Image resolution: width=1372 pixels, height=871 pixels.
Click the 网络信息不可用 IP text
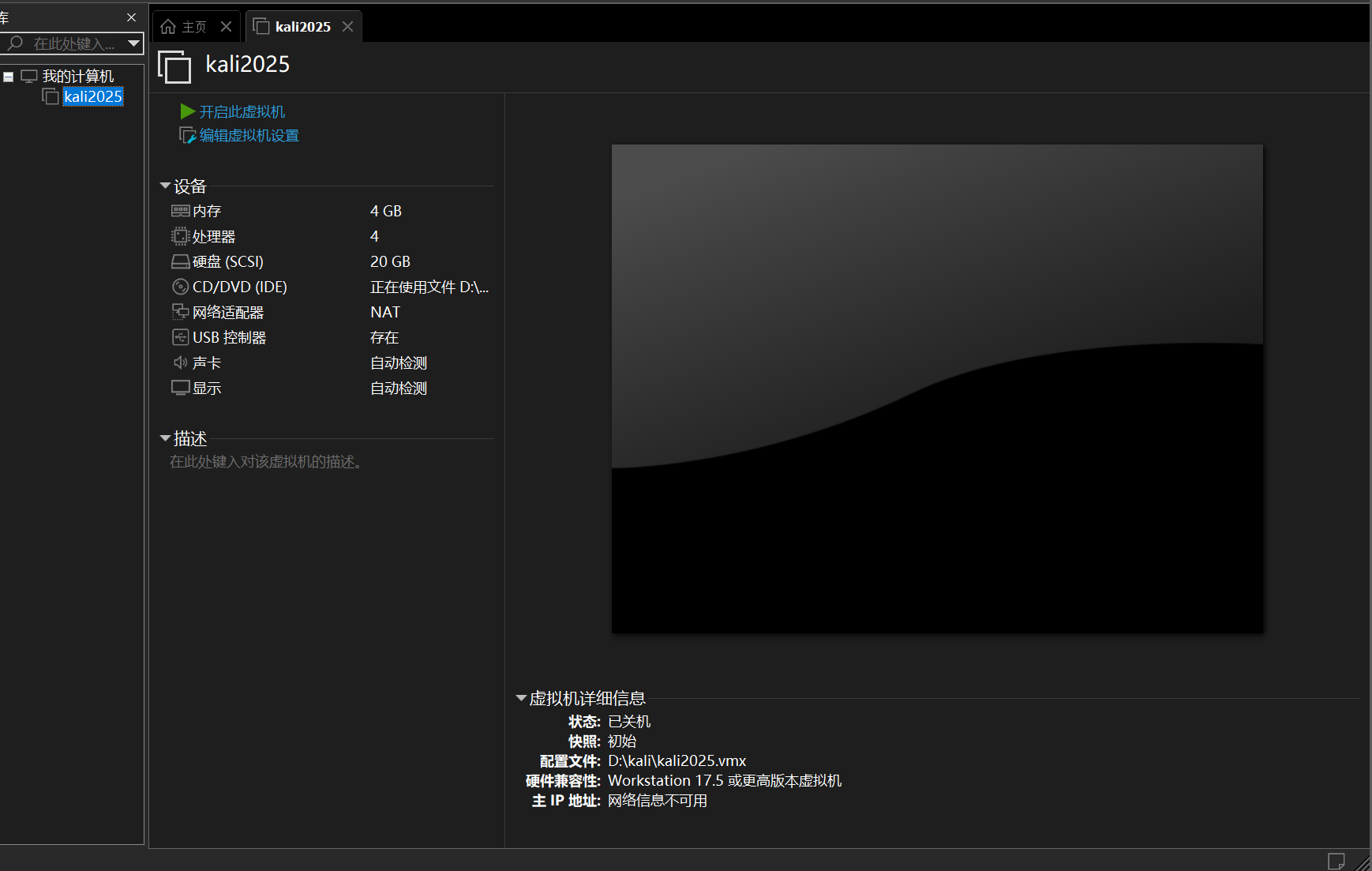tap(658, 801)
